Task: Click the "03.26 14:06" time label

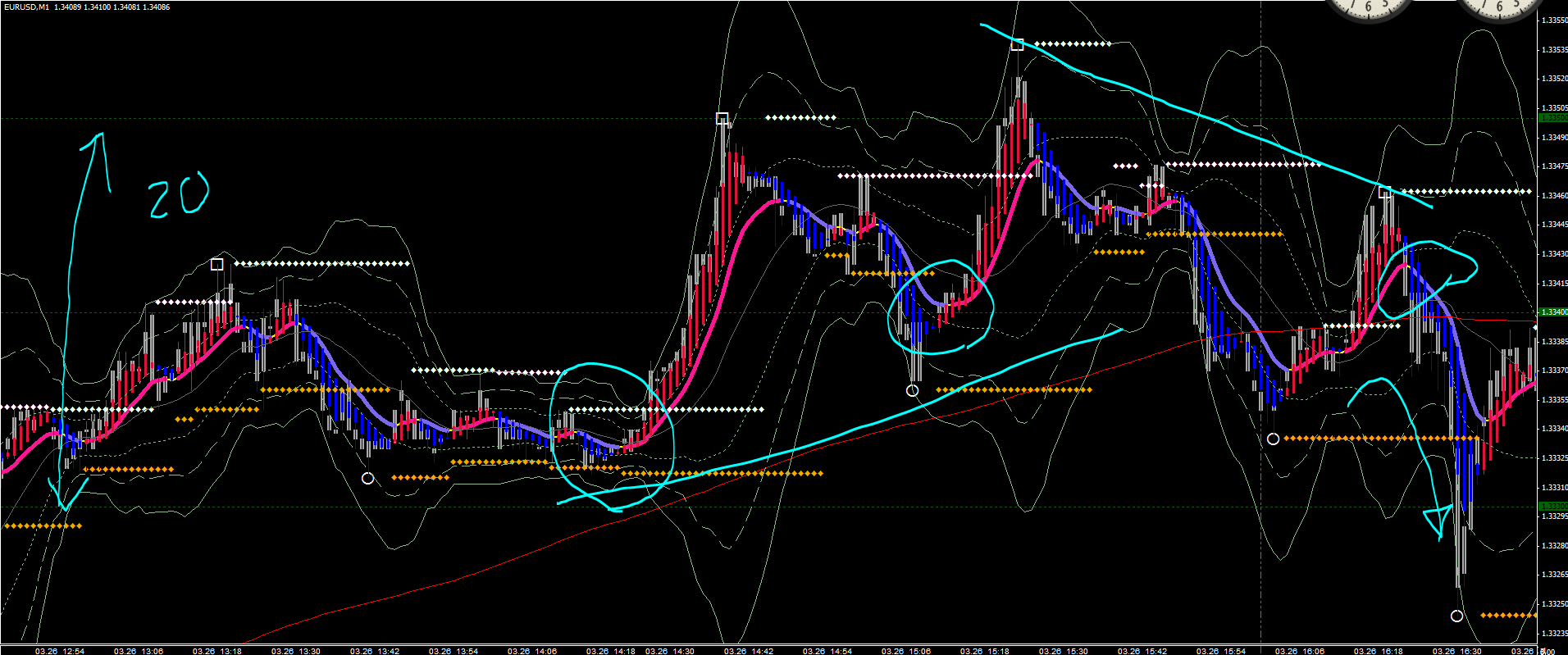Action: pos(532,651)
